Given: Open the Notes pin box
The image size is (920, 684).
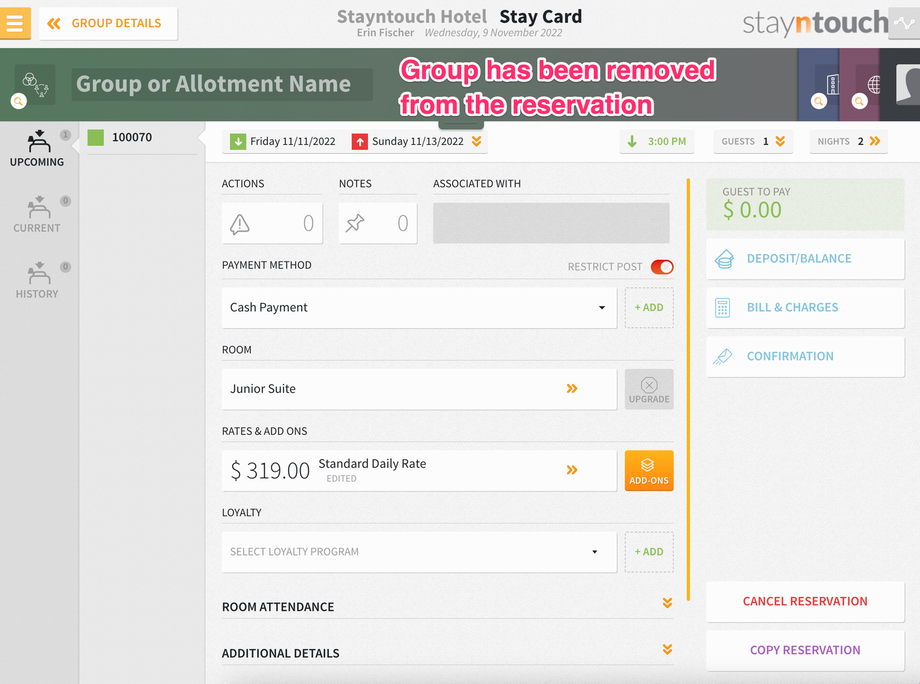Looking at the screenshot, I should tap(378, 223).
